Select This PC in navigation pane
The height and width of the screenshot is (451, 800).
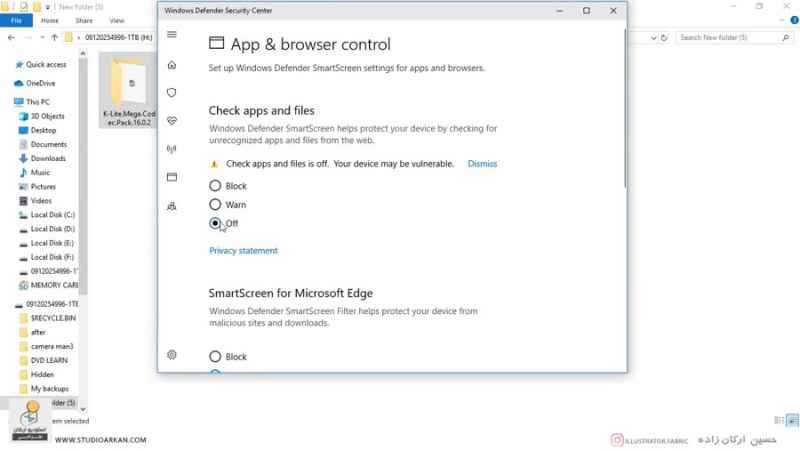32,102
